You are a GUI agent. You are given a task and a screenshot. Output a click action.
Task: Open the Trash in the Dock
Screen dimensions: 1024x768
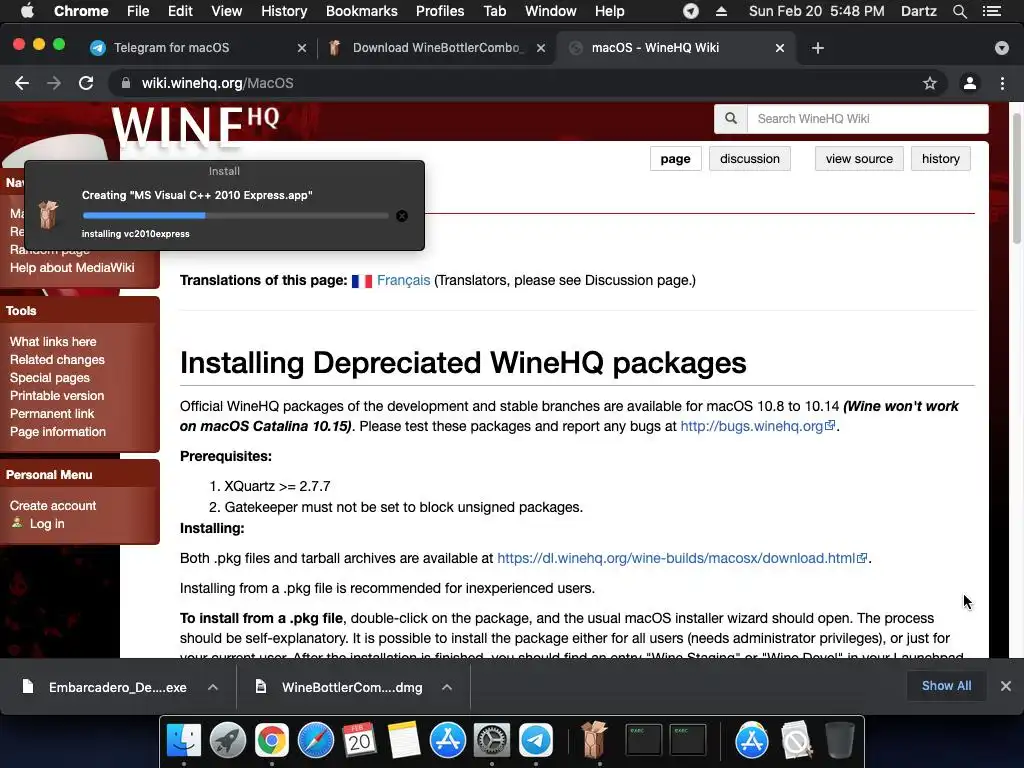[x=840, y=741]
